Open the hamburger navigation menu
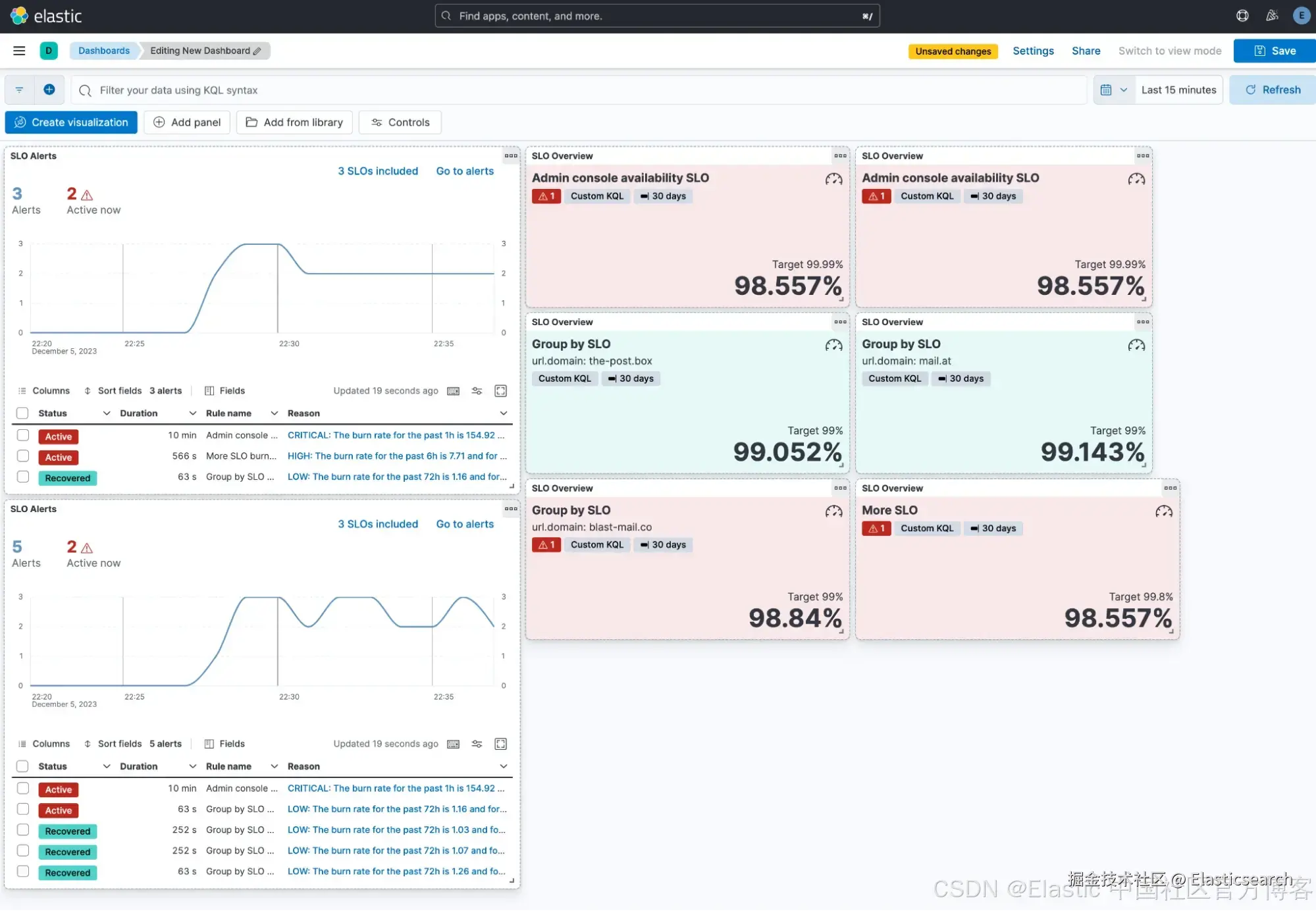 click(19, 51)
